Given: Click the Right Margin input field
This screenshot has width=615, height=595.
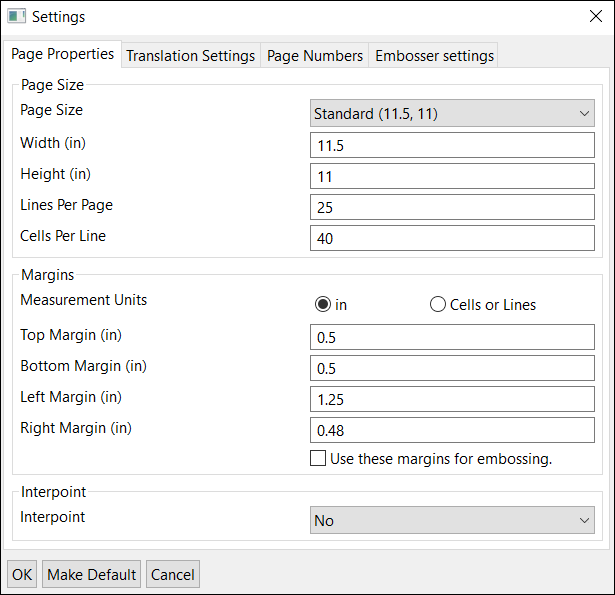Looking at the screenshot, I should point(452,430).
